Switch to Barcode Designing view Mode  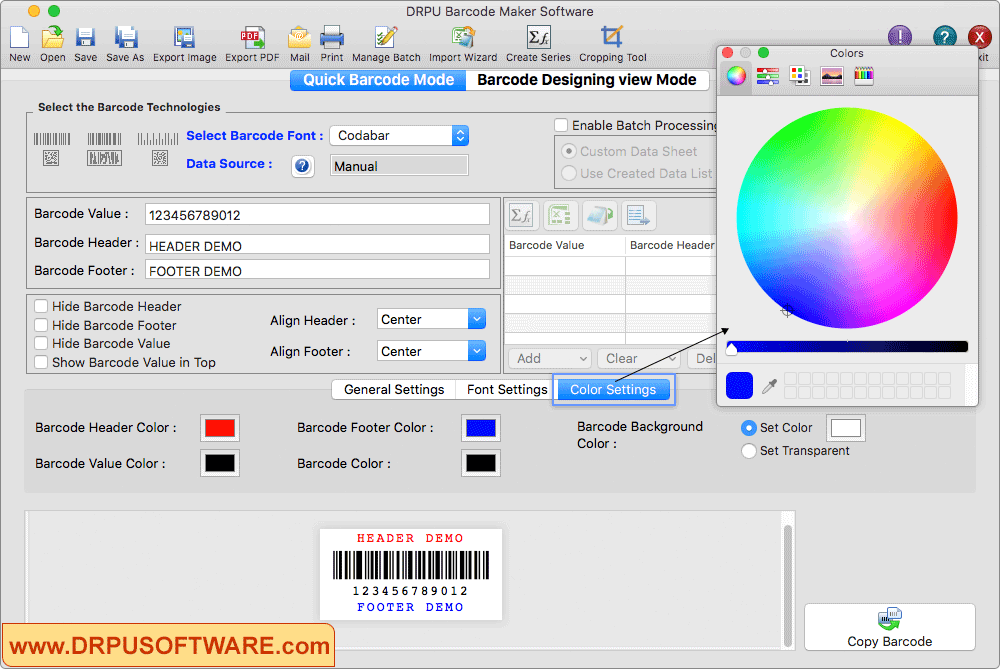(x=587, y=80)
